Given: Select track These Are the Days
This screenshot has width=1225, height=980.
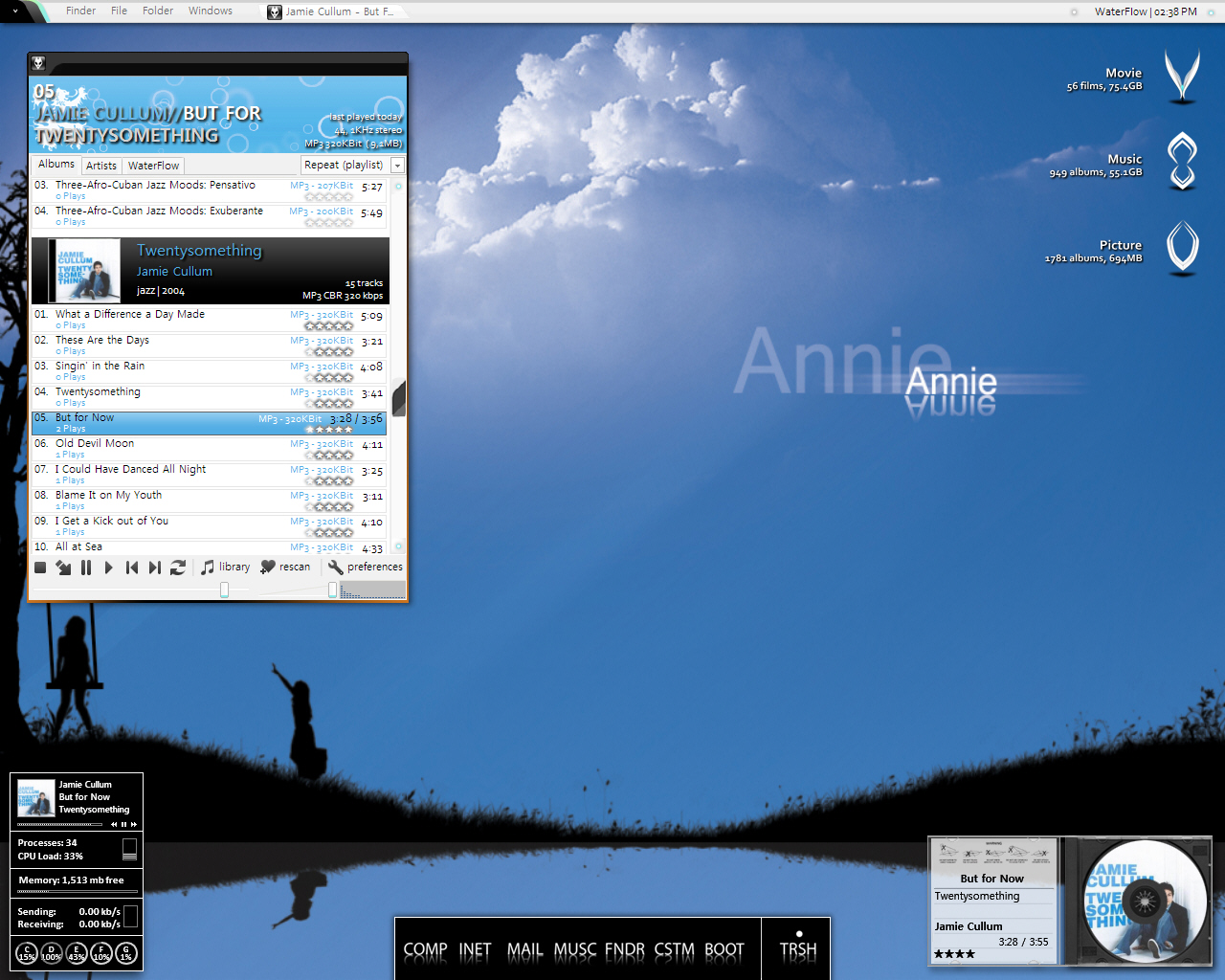Looking at the screenshot, I should click(x=210, y=345).
